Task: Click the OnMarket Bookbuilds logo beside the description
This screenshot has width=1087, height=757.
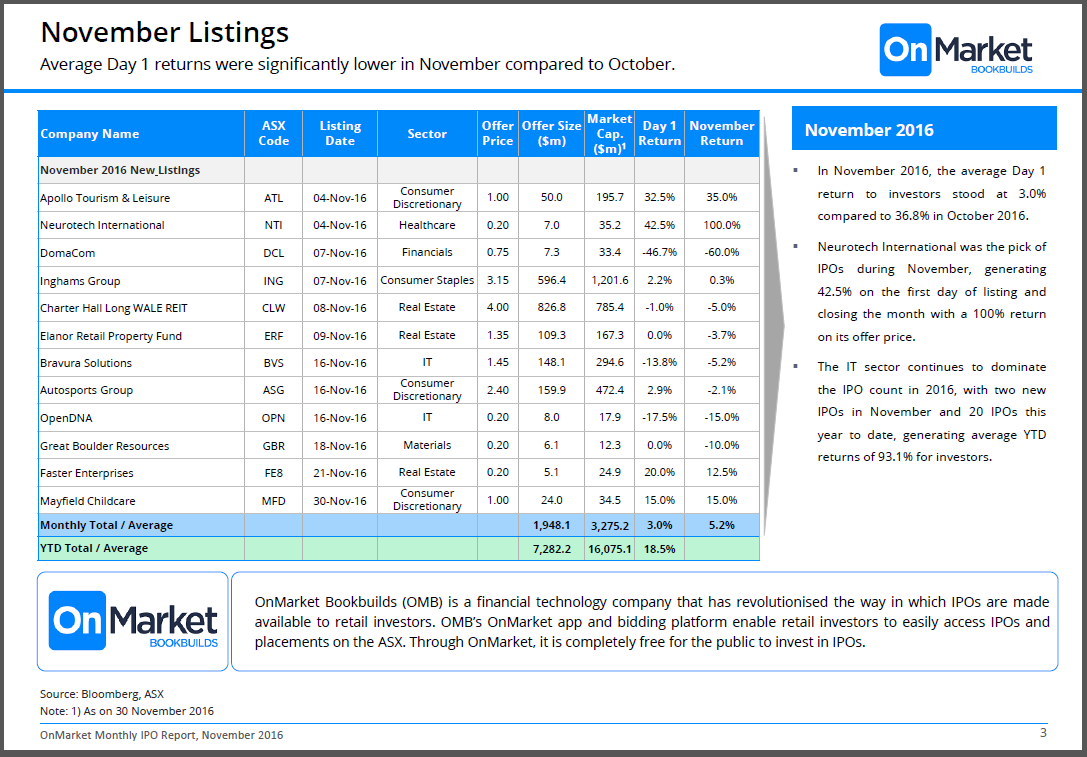Action: click(135, 620)
